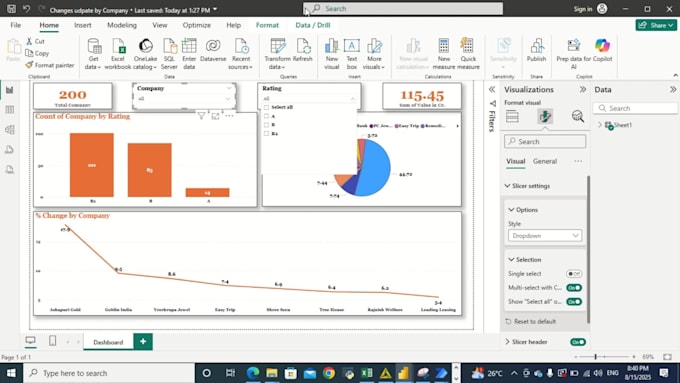Open the slicer Style dropdown

pyautogui.click(x=545, y=236)
